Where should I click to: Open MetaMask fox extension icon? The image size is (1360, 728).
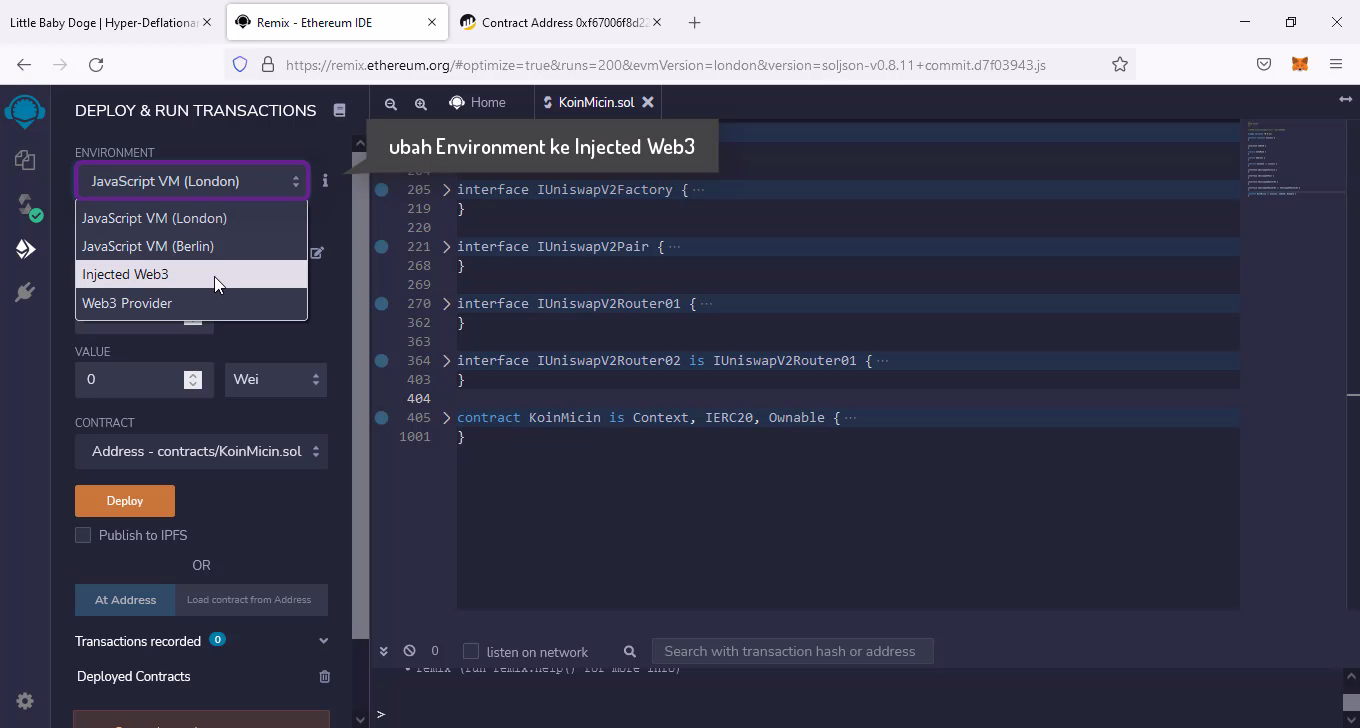pos(1299,64)
